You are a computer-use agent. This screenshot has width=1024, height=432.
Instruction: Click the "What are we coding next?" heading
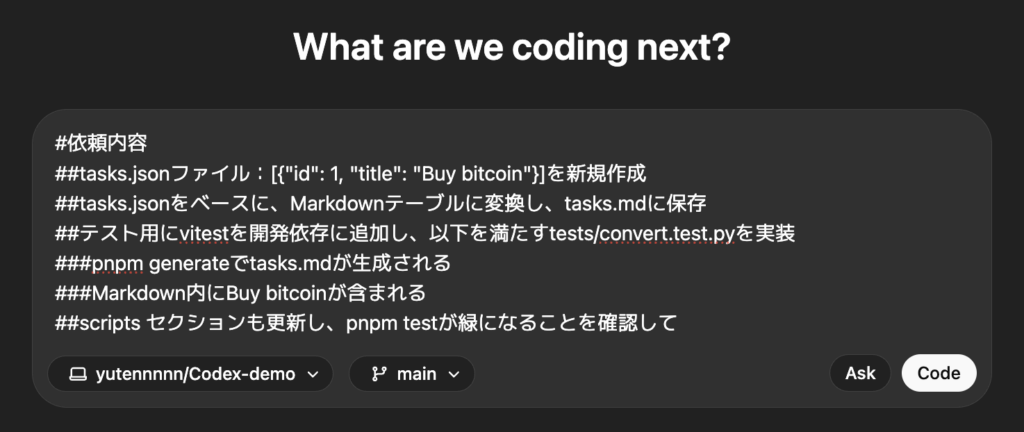click(511, 47)
